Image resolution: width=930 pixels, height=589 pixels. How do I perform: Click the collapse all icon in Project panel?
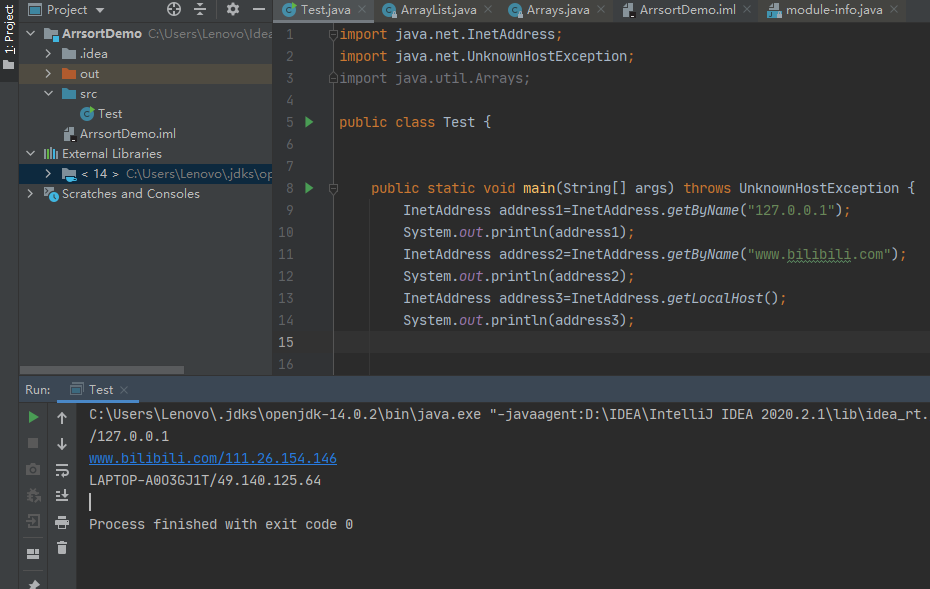coord(200,9)
